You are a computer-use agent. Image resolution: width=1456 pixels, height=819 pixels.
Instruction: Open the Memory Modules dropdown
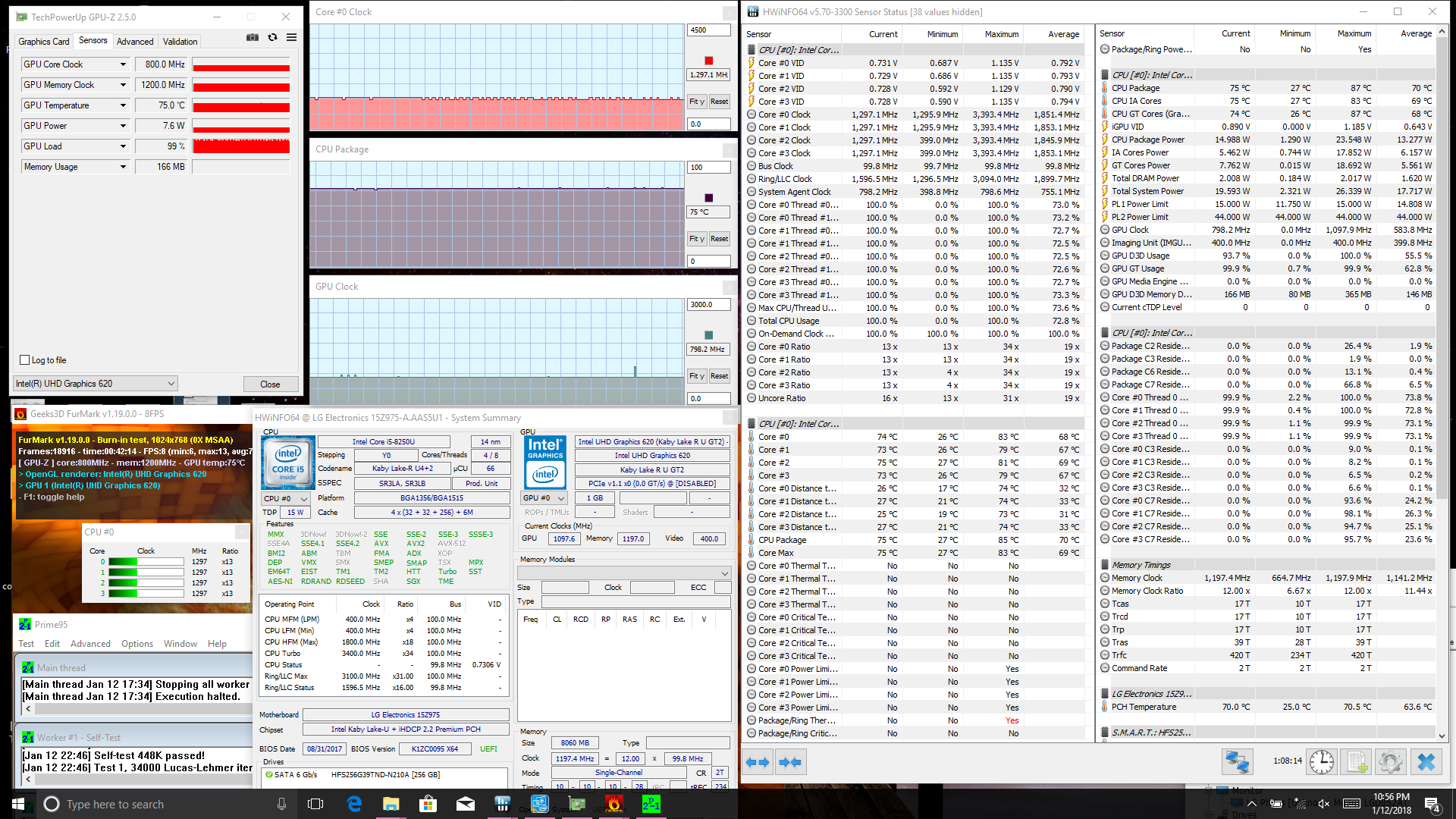(x=624, y=573)
